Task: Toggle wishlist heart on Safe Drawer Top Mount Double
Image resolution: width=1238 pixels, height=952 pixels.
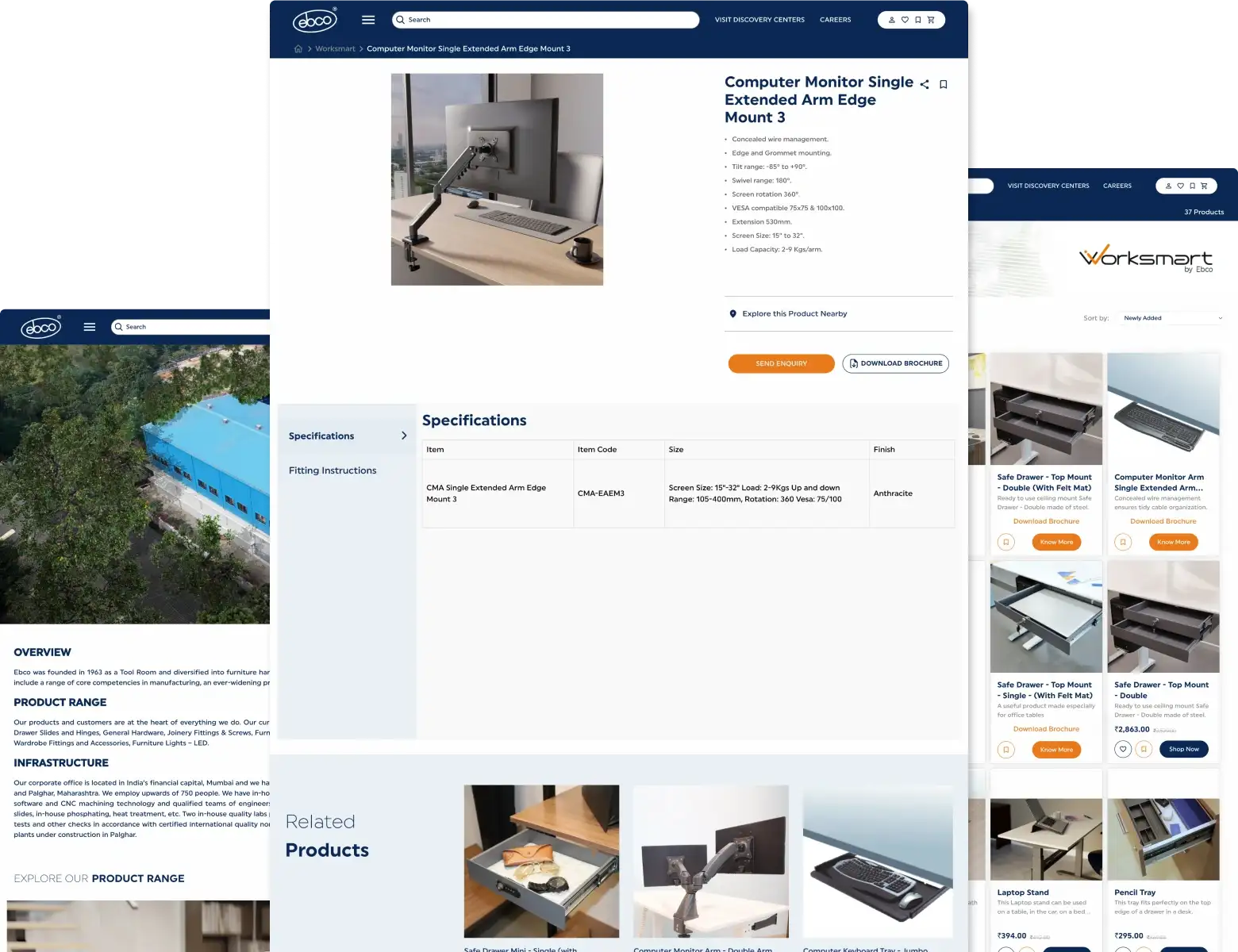Action: coord(1122,749)
